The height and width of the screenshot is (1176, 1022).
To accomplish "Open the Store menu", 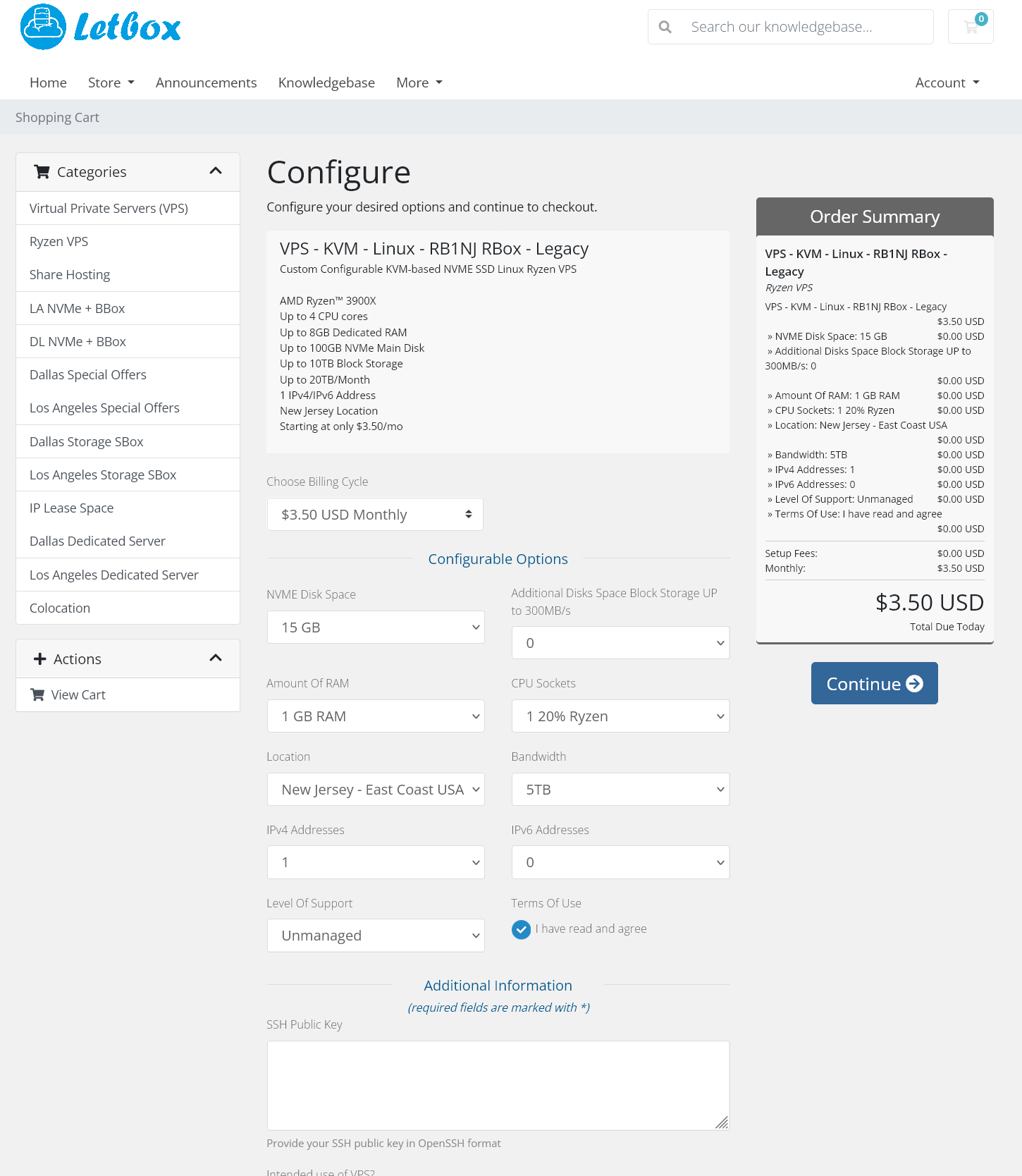I will coord(111,82).
